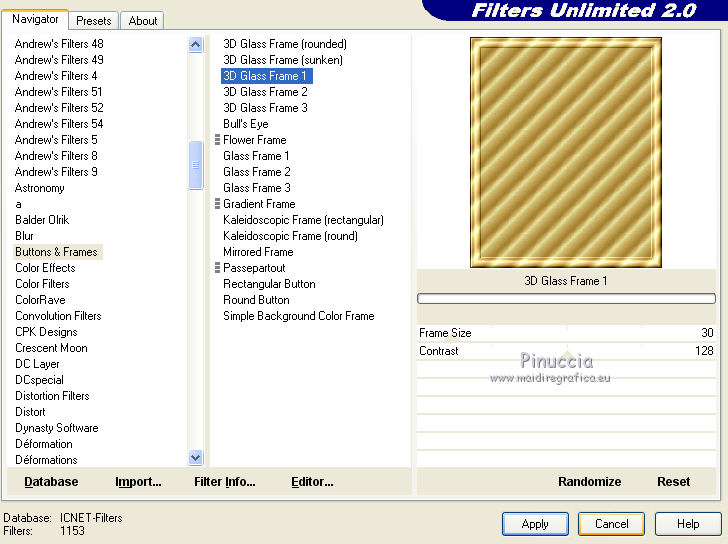This screenshot has height=544, width=728.
Task: Choose the Flower Frame filter
Action: (254, 140)
